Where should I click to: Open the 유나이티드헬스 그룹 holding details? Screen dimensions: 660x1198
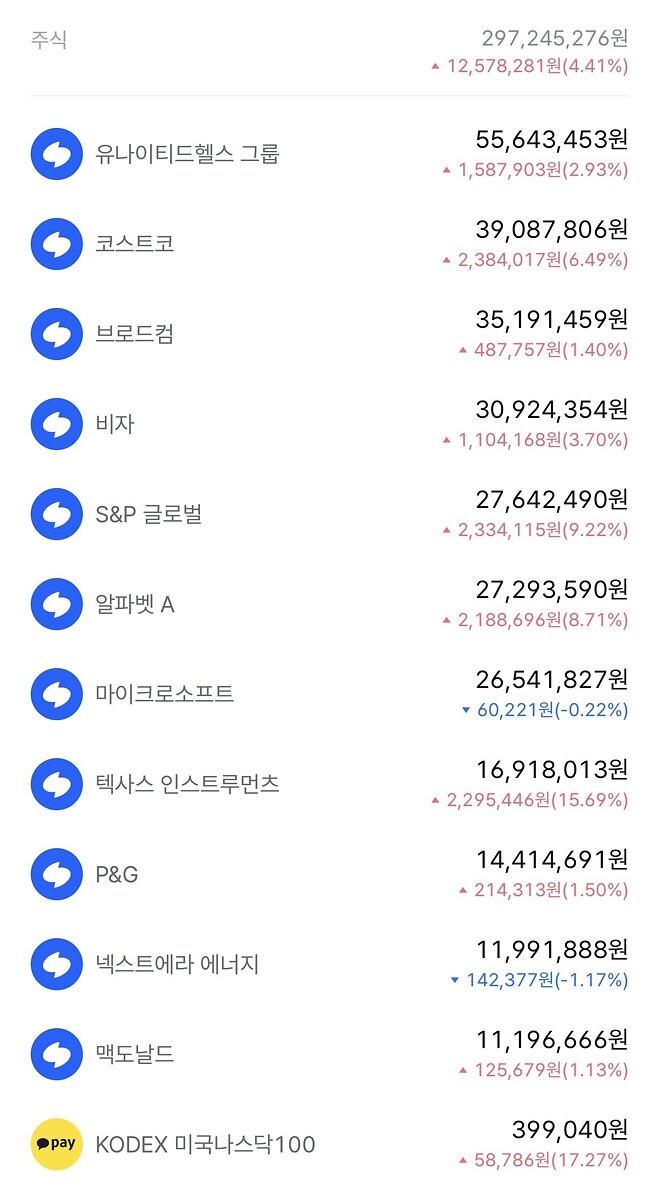click(330, 153)
